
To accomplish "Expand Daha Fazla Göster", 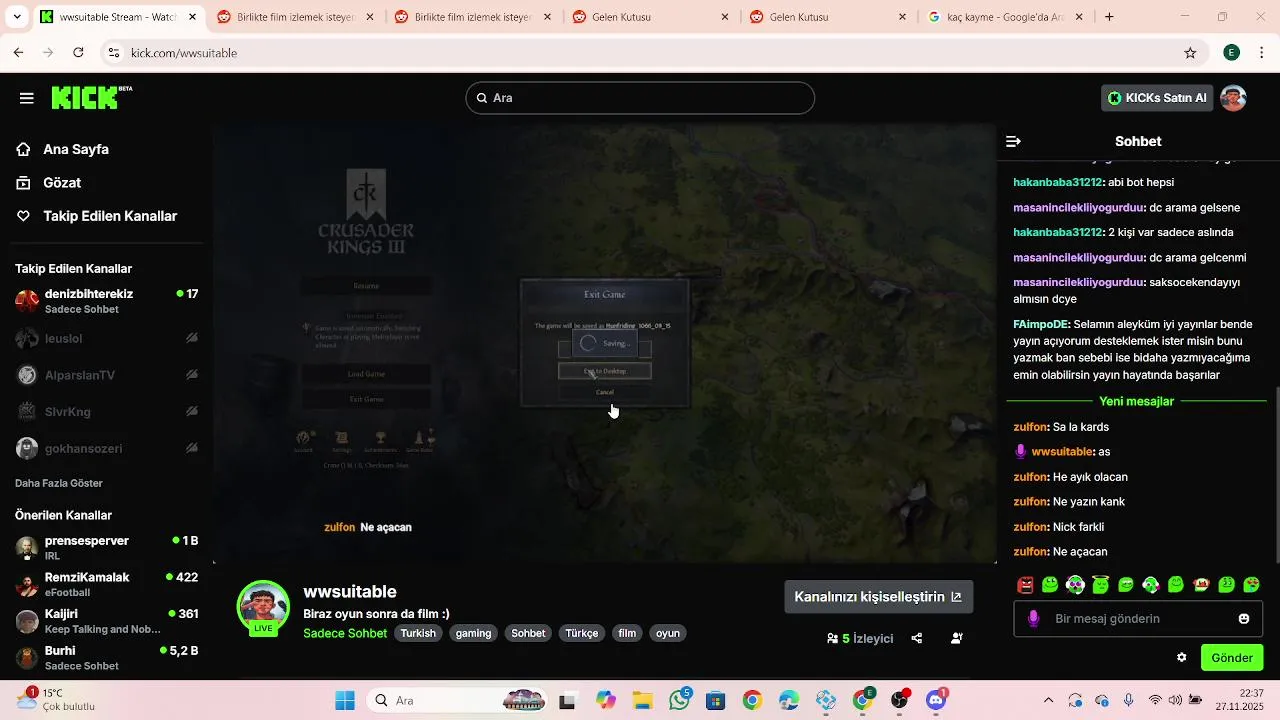I will pos(59,483).
